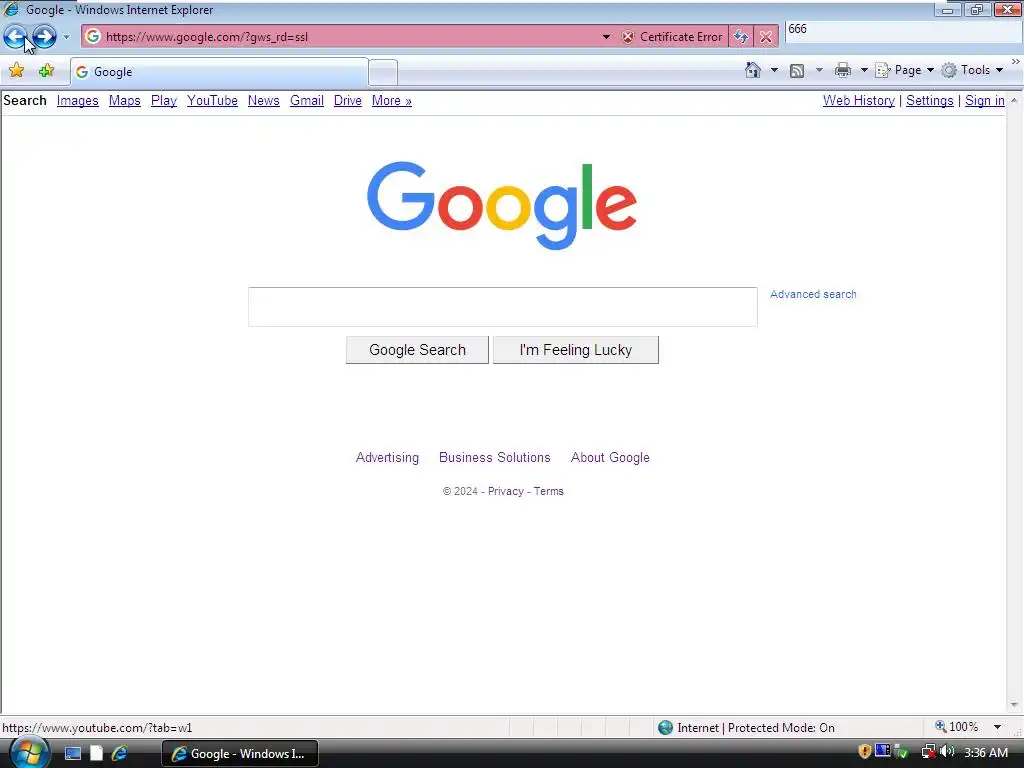The height and width of the screenshot is (768, 1024).
Task: Open the About Google footer link
Action: [610, 458]
